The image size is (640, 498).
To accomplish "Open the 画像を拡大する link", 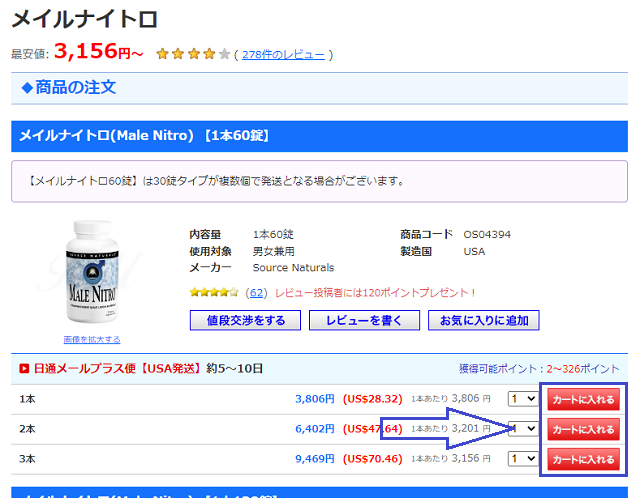I will pos(92,339).
